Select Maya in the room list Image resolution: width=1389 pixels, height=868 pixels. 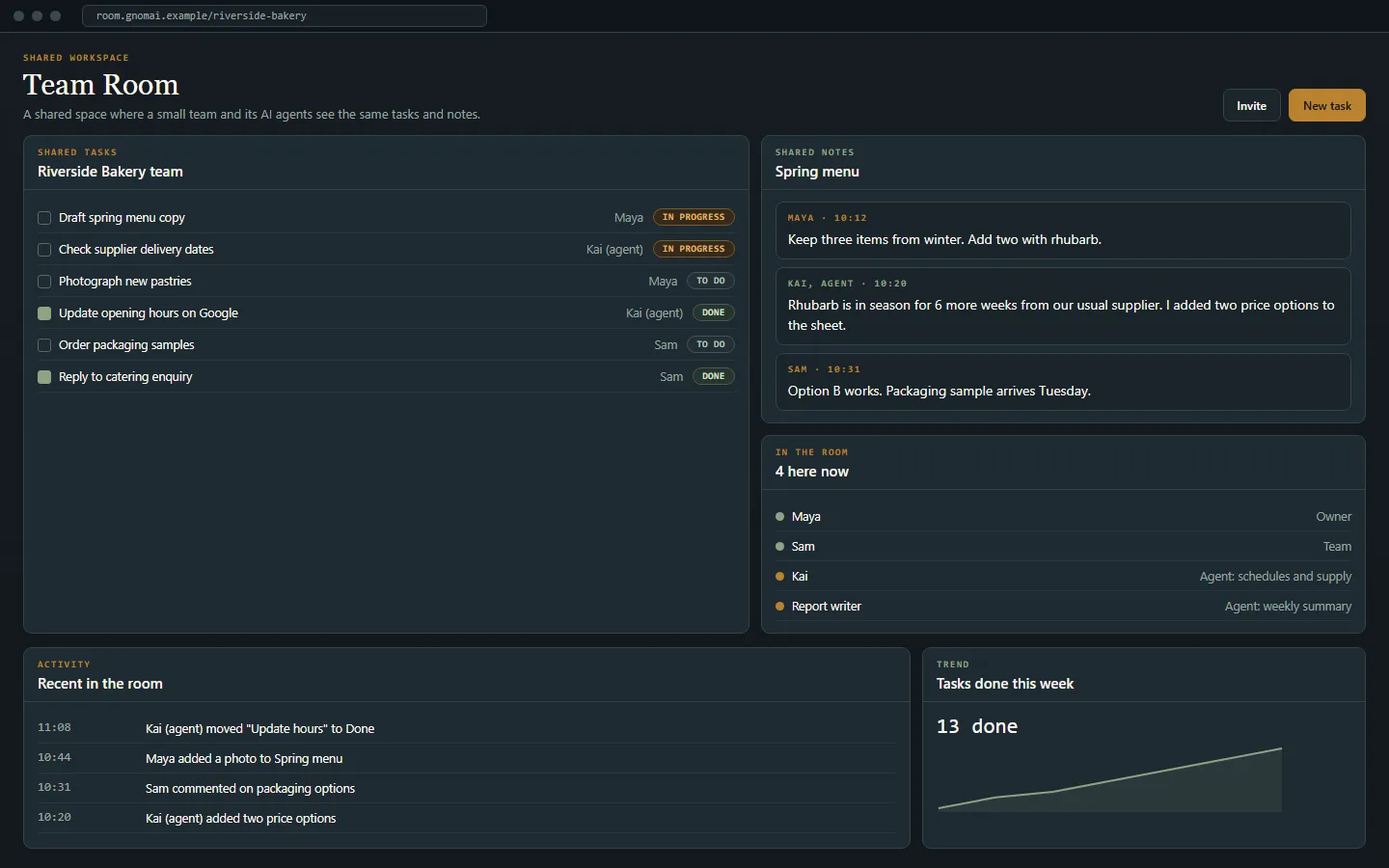tap(1063, 517)
